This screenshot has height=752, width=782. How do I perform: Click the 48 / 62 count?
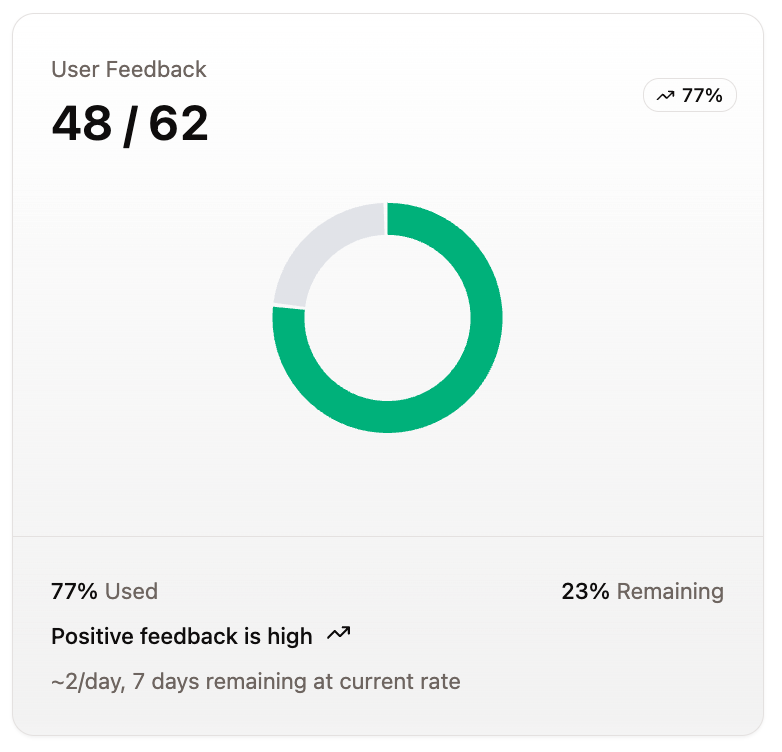coord(130,124)
